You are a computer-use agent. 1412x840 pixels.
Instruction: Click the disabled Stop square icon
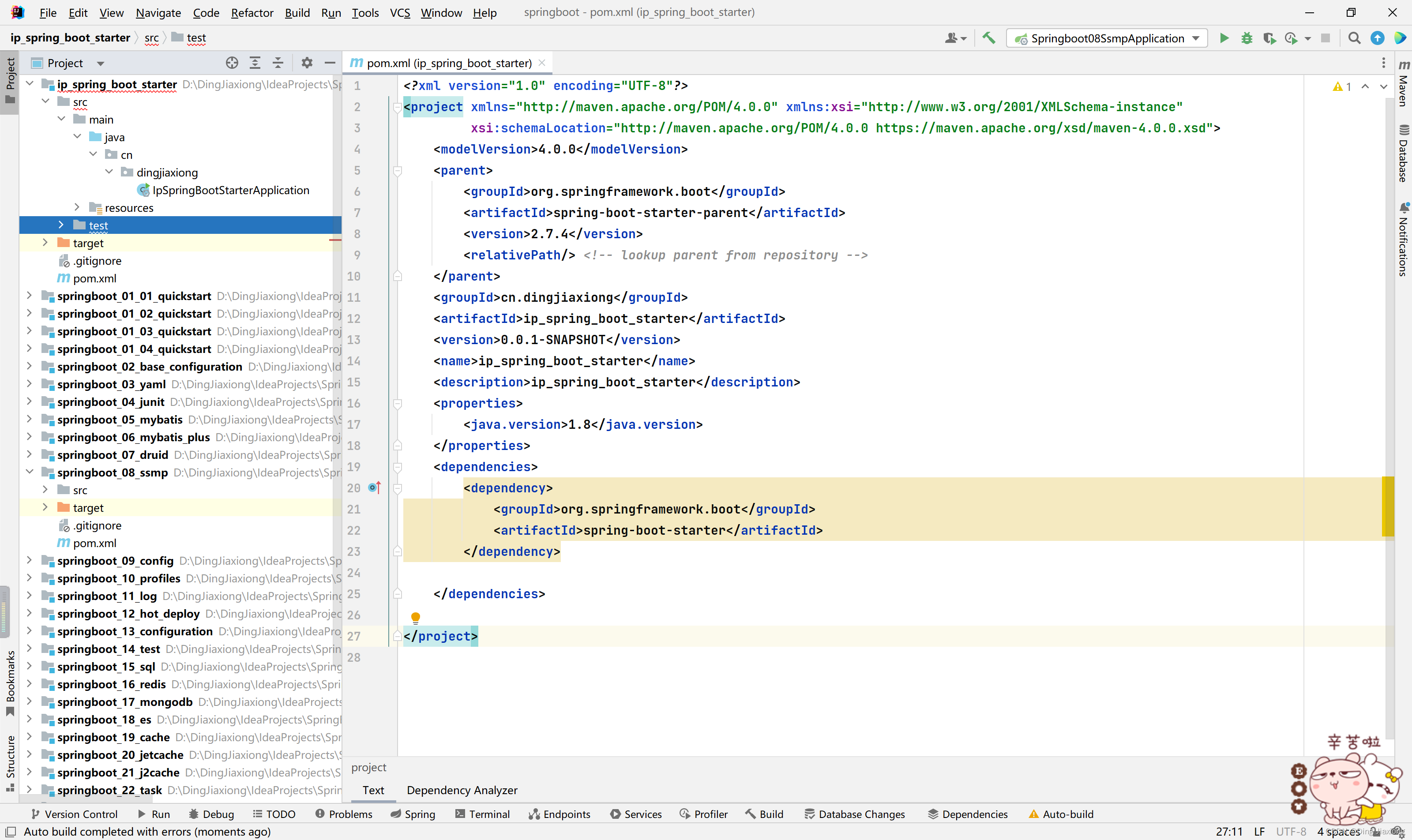[1326, 38]
